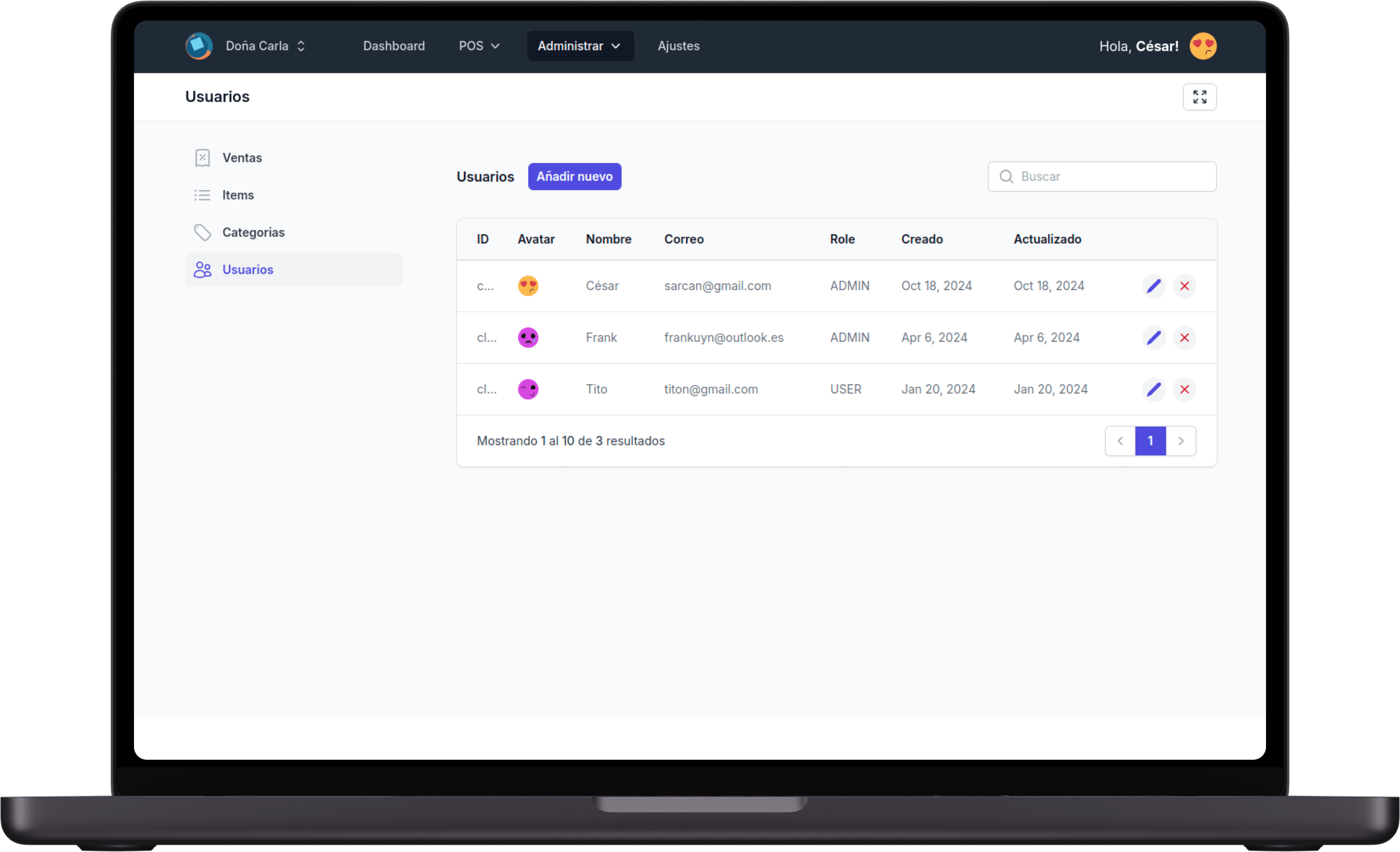The height and width of the screenshot is (852, 1400).
Task: Select pagination page 1 button
Action: click(1150, 441)
